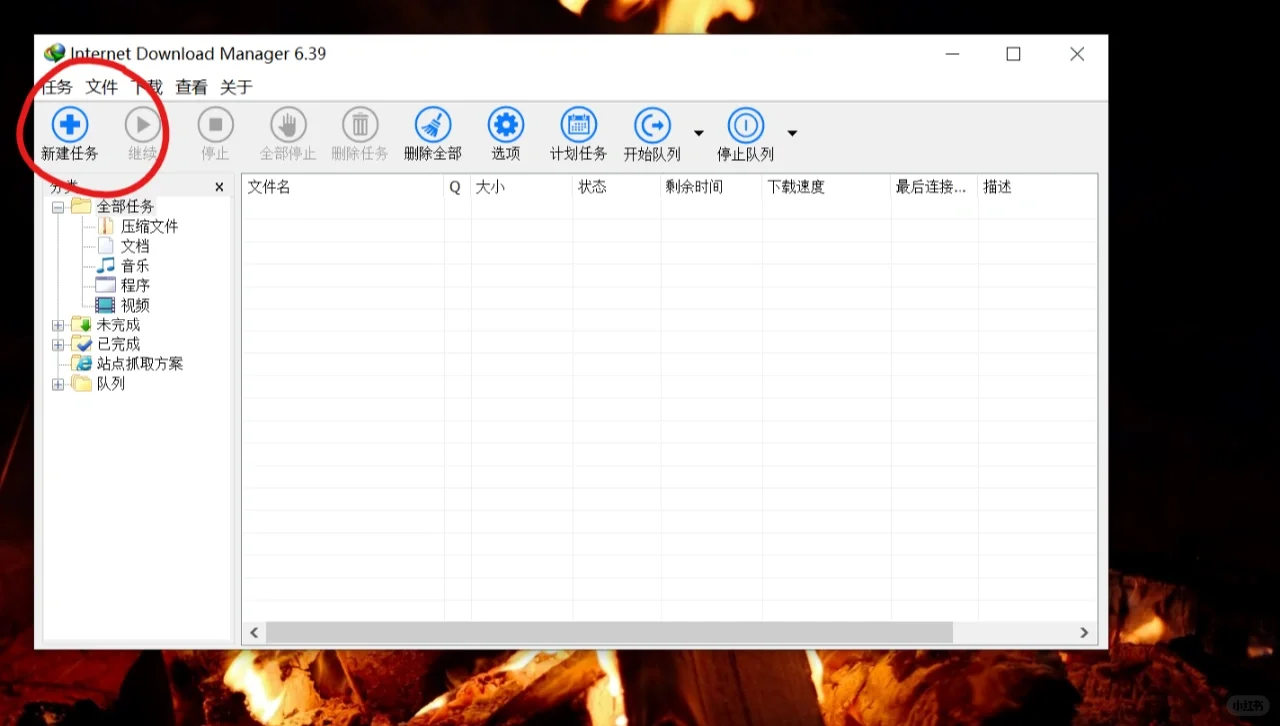The height and width of the screenshot is (726, 1280).
Task: Click the right arrow of the horizontal scrollbar
Action: [1084, 632]
